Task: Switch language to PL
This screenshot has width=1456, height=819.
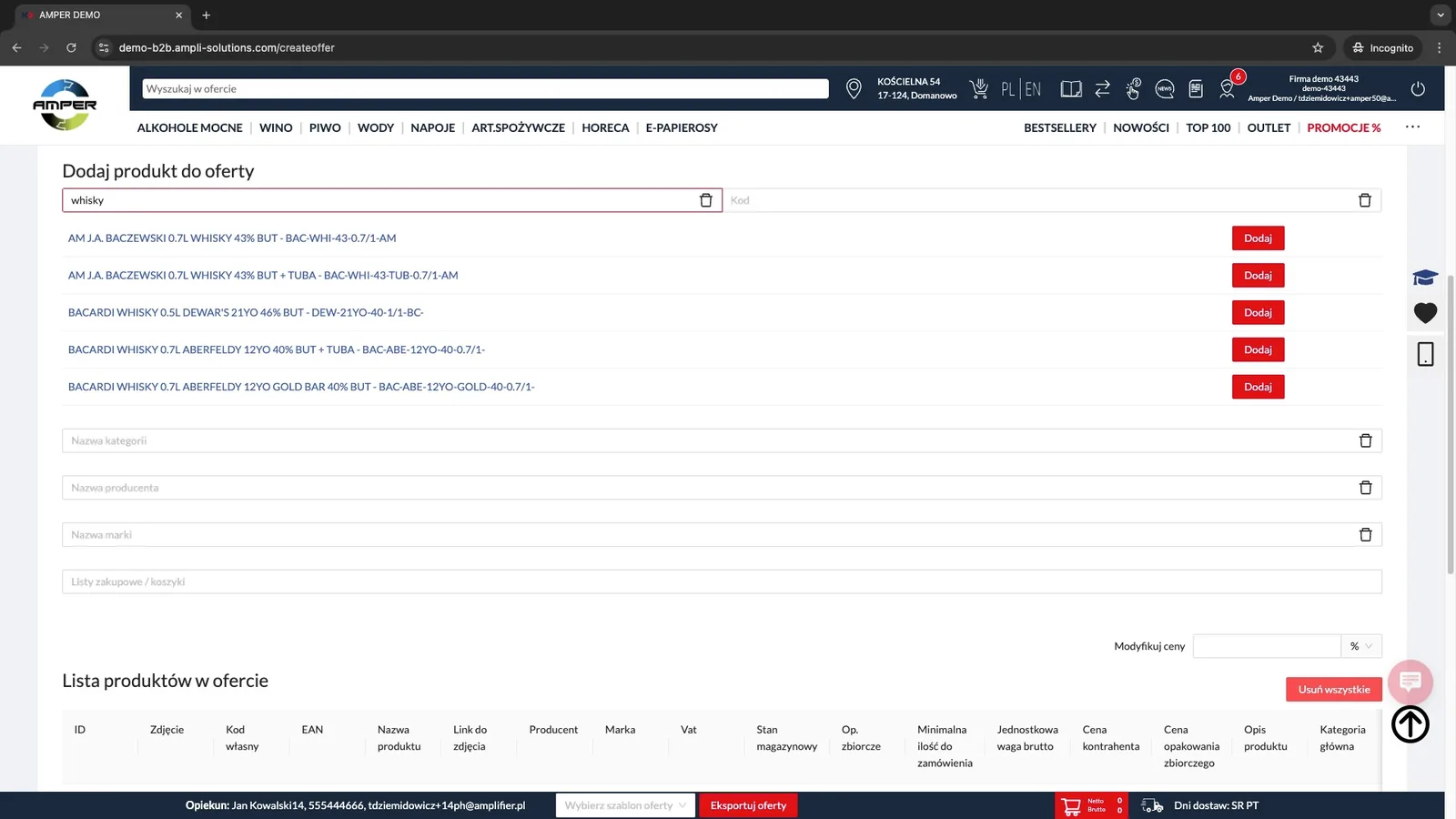Action: click(x=1007, y=89)
